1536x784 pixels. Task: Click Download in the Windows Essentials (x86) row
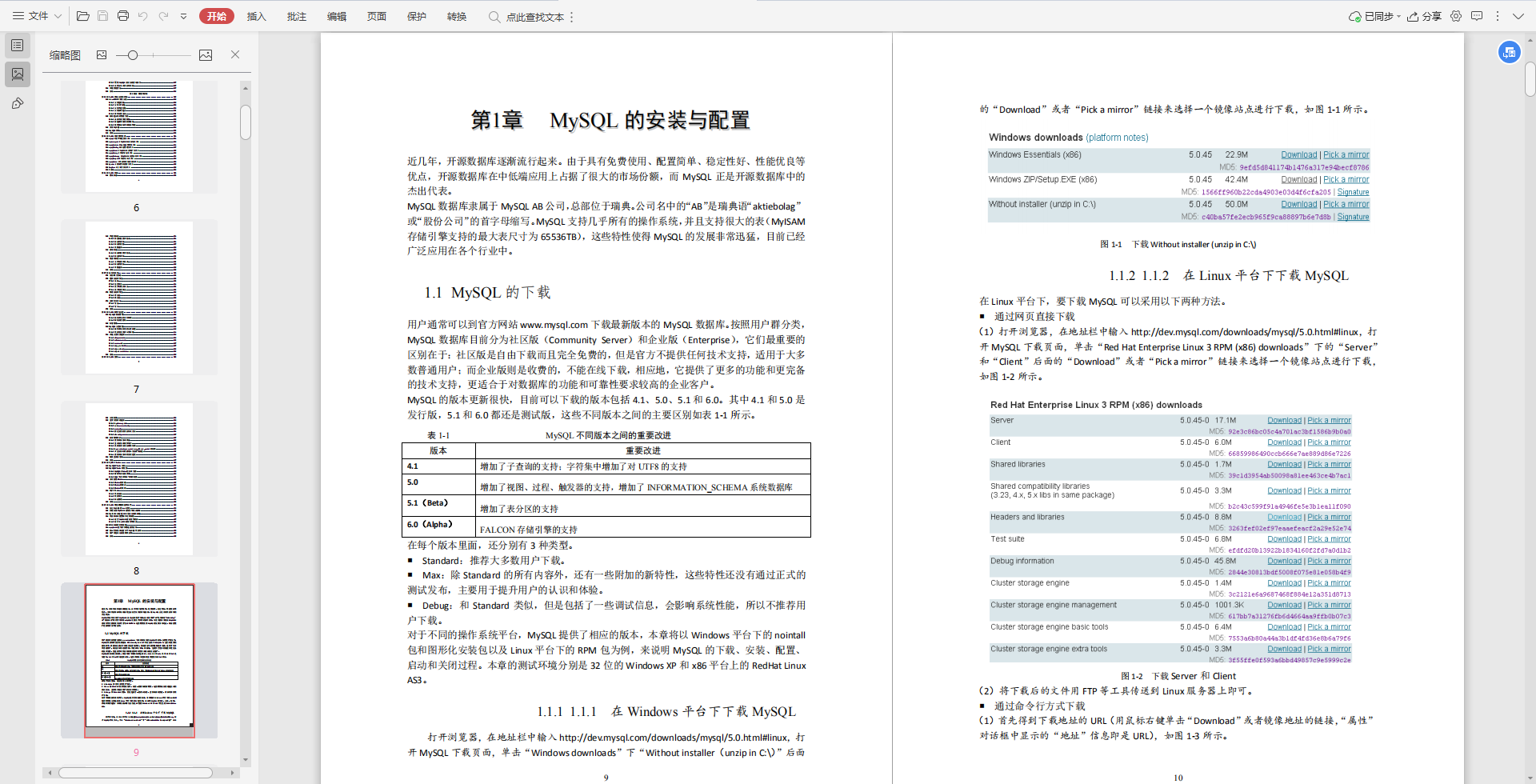1299,155
